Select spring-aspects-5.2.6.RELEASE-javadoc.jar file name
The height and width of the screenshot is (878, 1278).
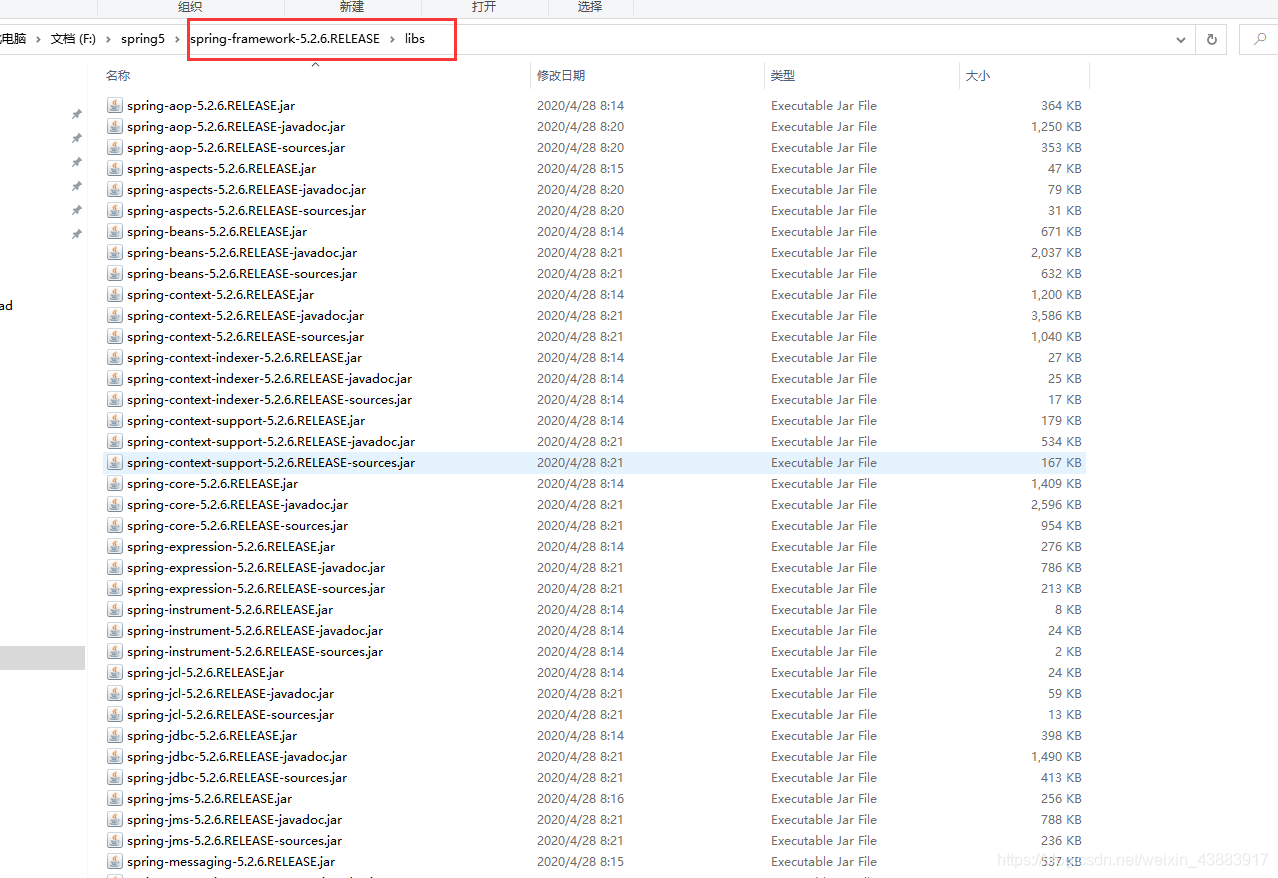[246, 189]
